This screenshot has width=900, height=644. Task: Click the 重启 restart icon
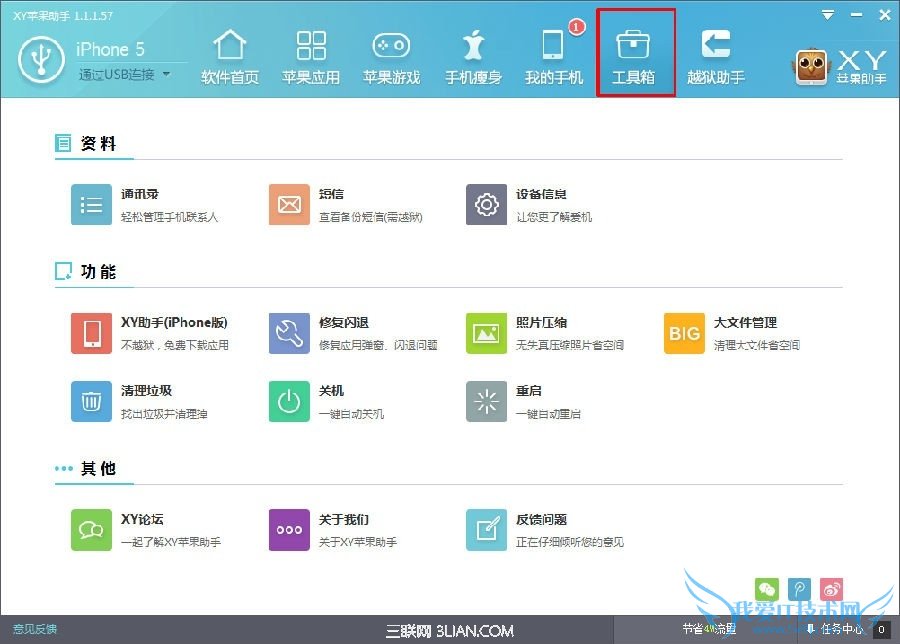[x=486, y=401]
